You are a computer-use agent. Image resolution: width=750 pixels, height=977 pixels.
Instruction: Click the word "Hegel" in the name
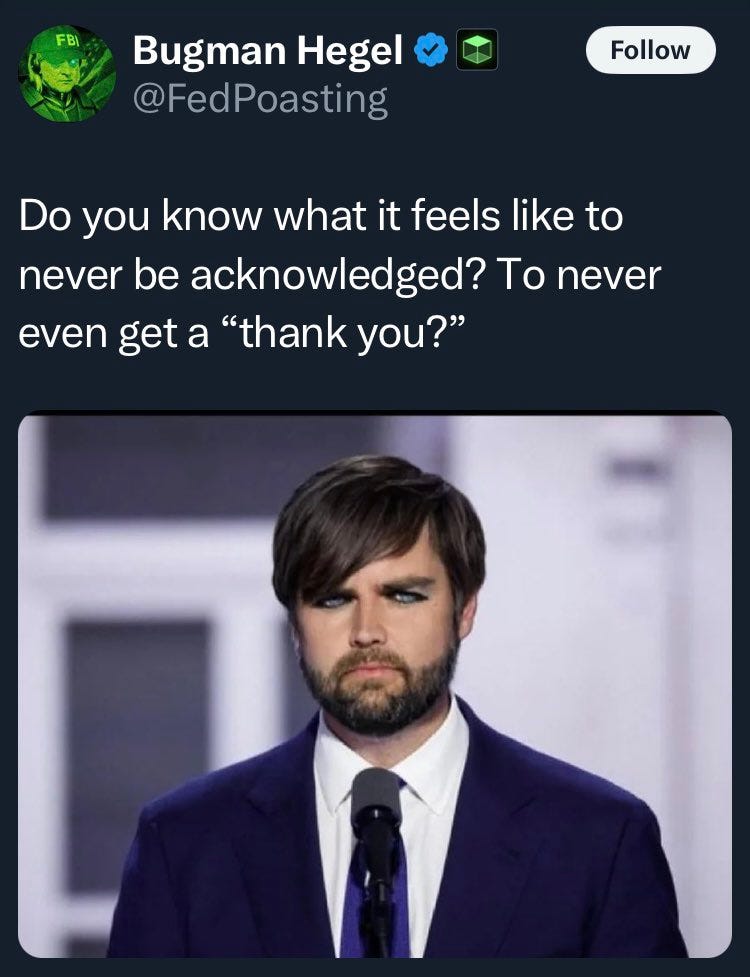point(349,51)
